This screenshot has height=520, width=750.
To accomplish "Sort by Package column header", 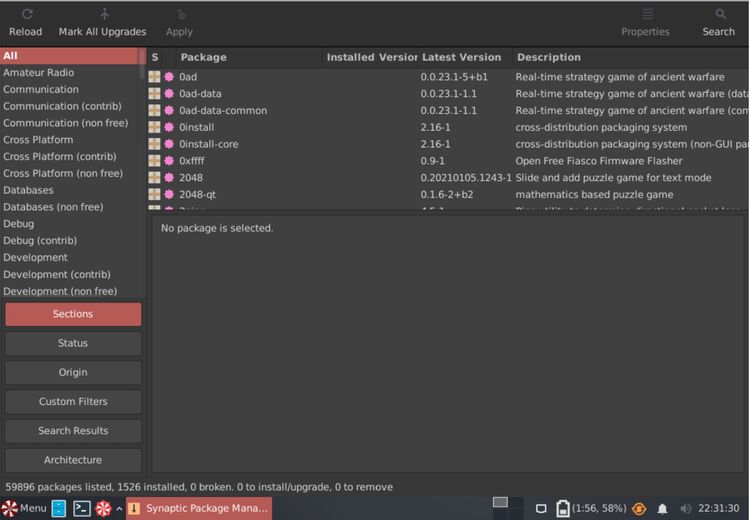I will coord(249,57).
